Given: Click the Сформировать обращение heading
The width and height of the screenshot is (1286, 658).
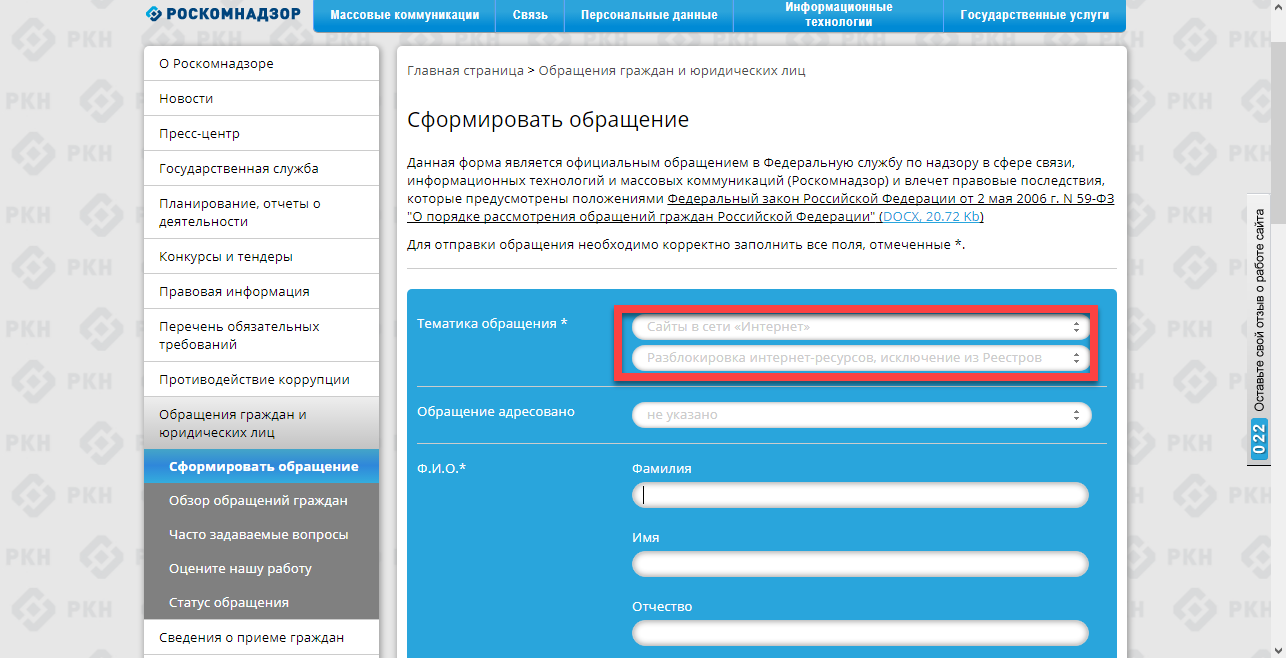Looking at the screenshot, I should click(x=548, y=120).
